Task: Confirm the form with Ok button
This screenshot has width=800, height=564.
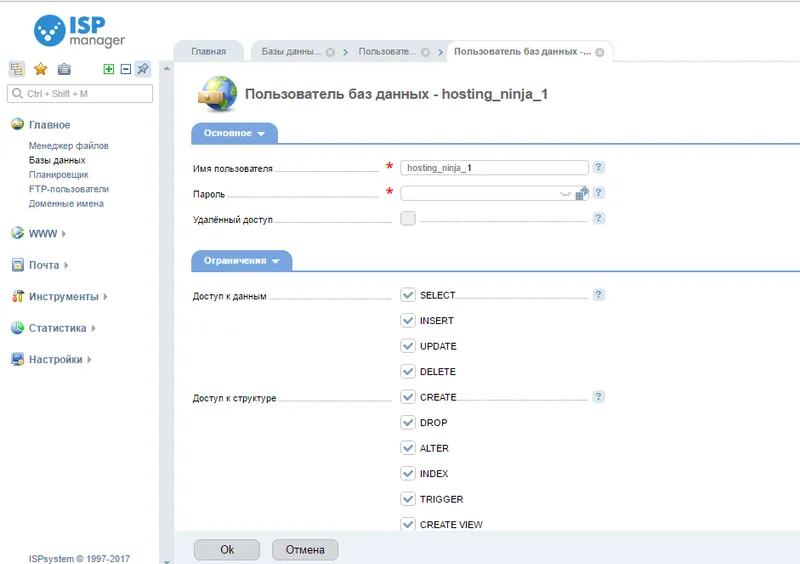Action: (x=227, y=550)
